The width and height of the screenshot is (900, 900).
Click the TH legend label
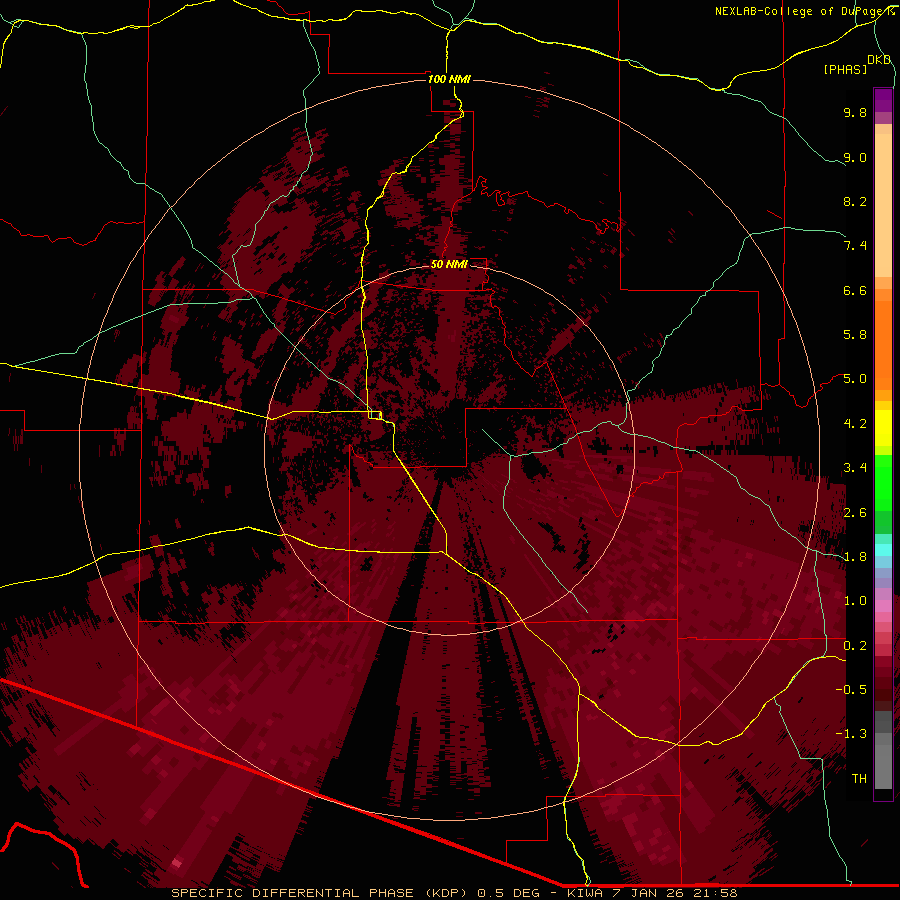coord(859,779)
